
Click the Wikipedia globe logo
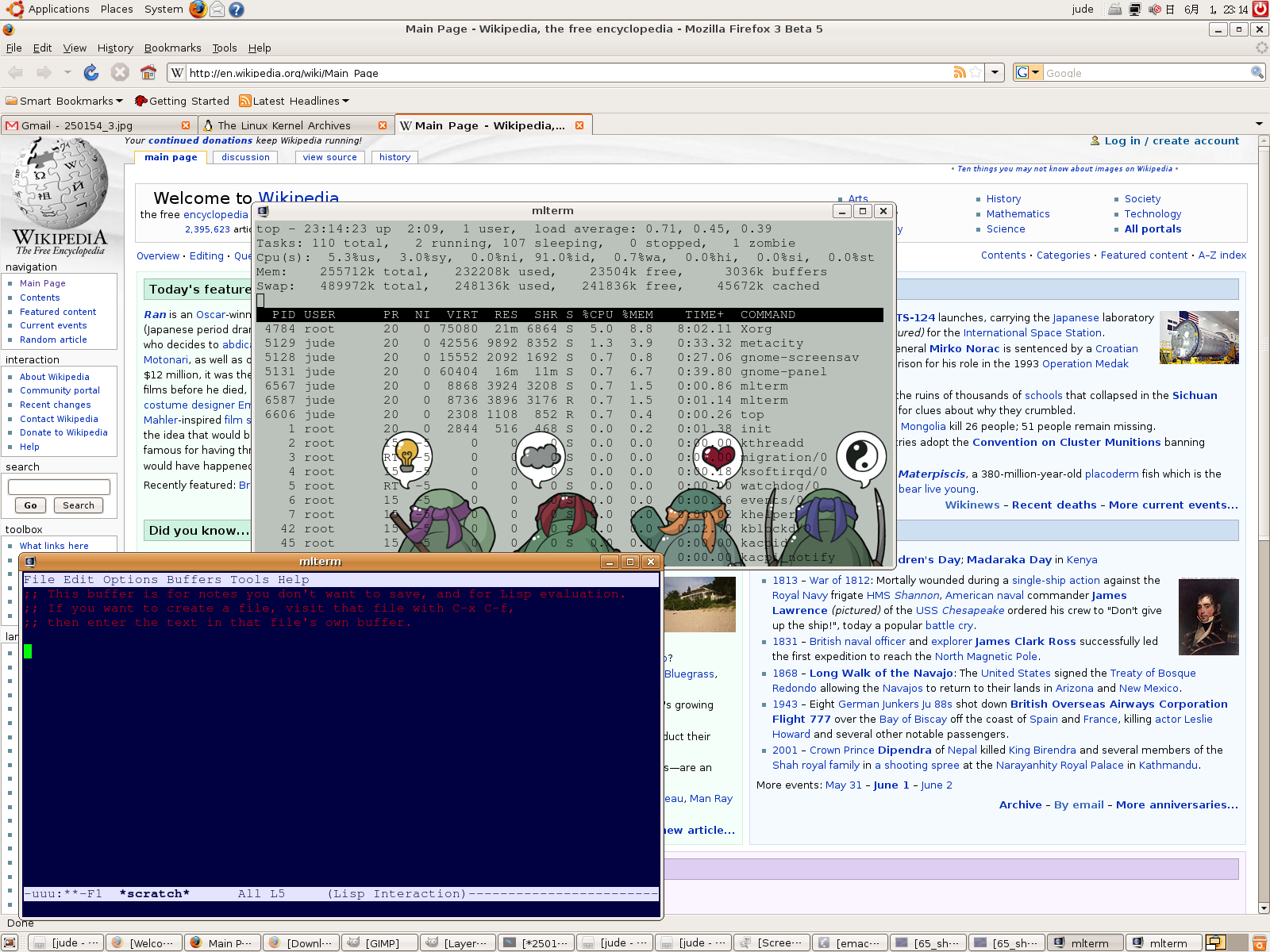click(60, 183)
